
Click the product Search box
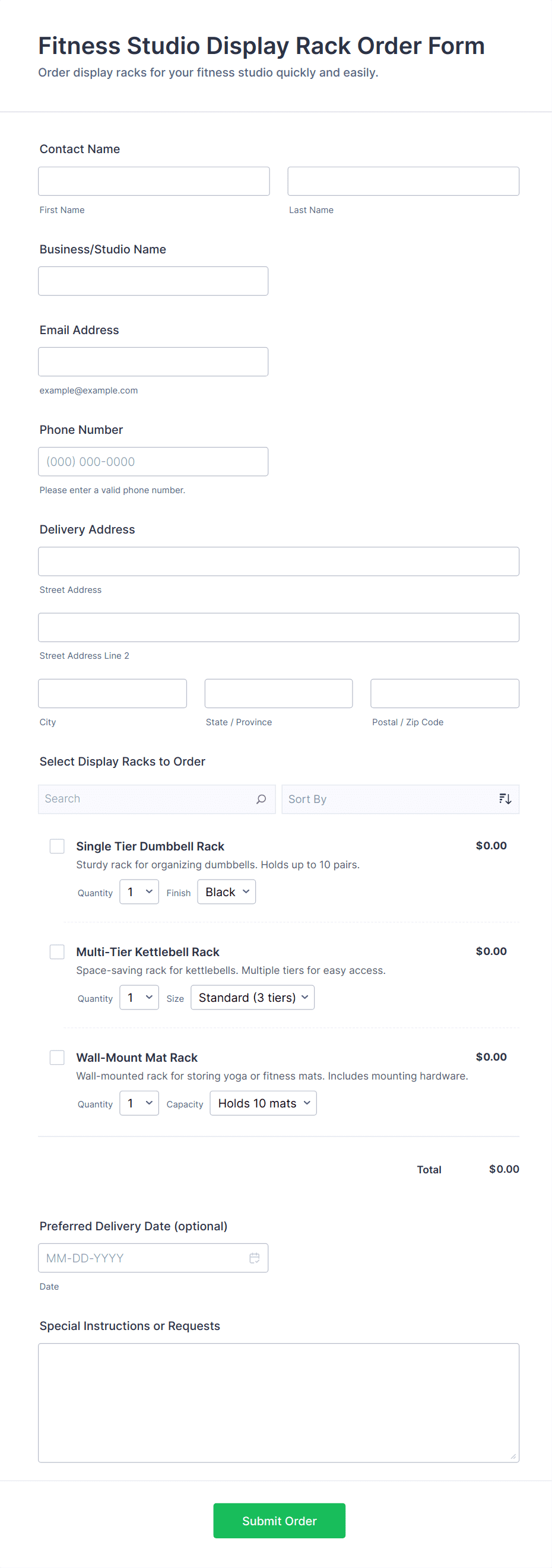pos(146,799)
